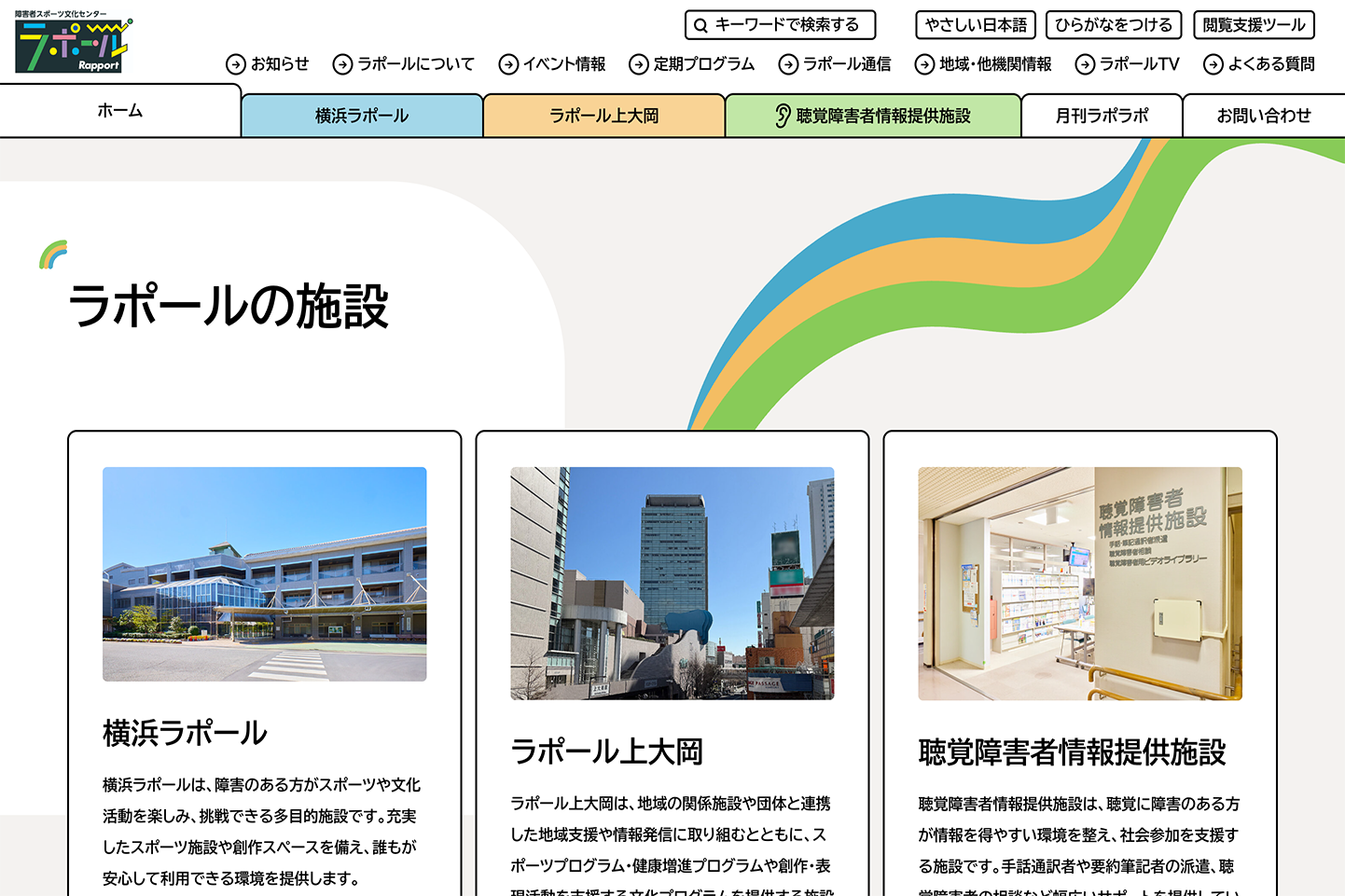
Task: Click the ear icon on 聴覚障害者情報提供施設 tab
Action: 783,116
